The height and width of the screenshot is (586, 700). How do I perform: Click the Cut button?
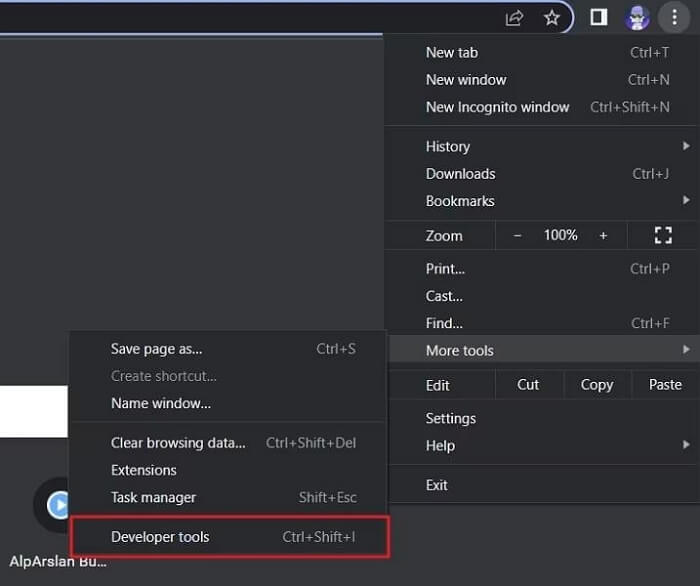coord(528,385)
